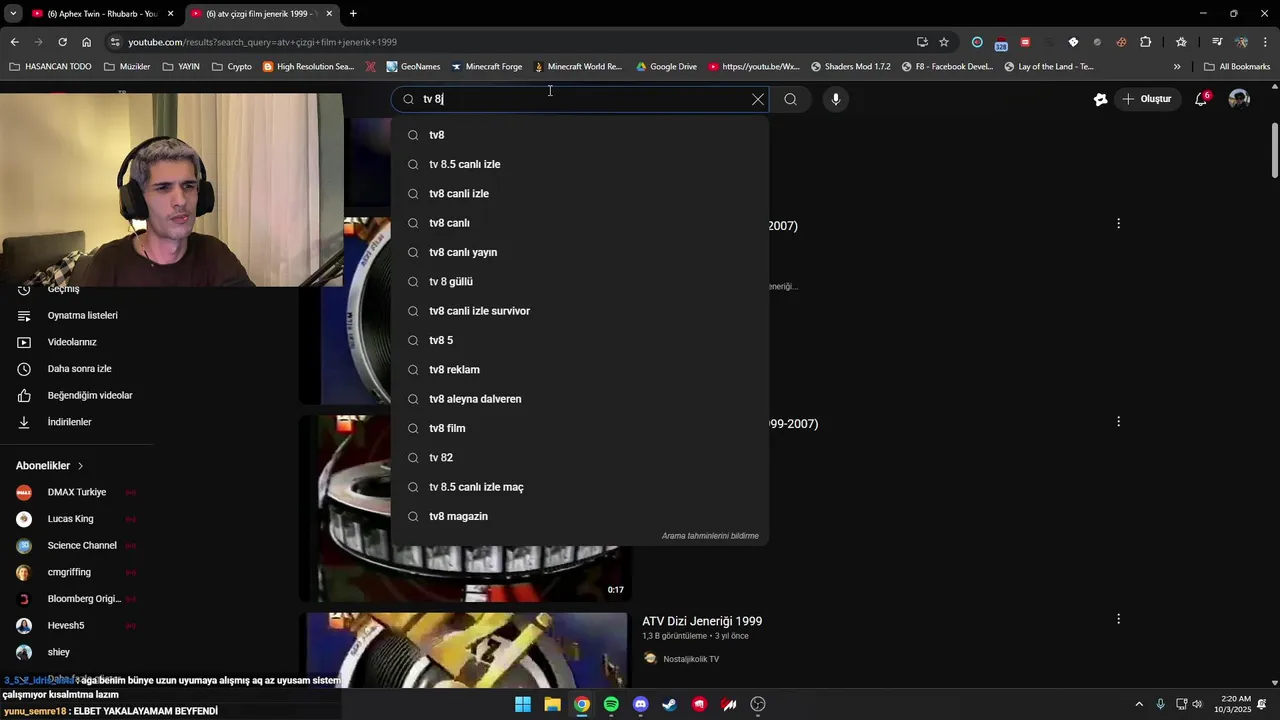Open Geçmiş history in the sidebar
The image size is (1280, 720).
coord(64,289)
